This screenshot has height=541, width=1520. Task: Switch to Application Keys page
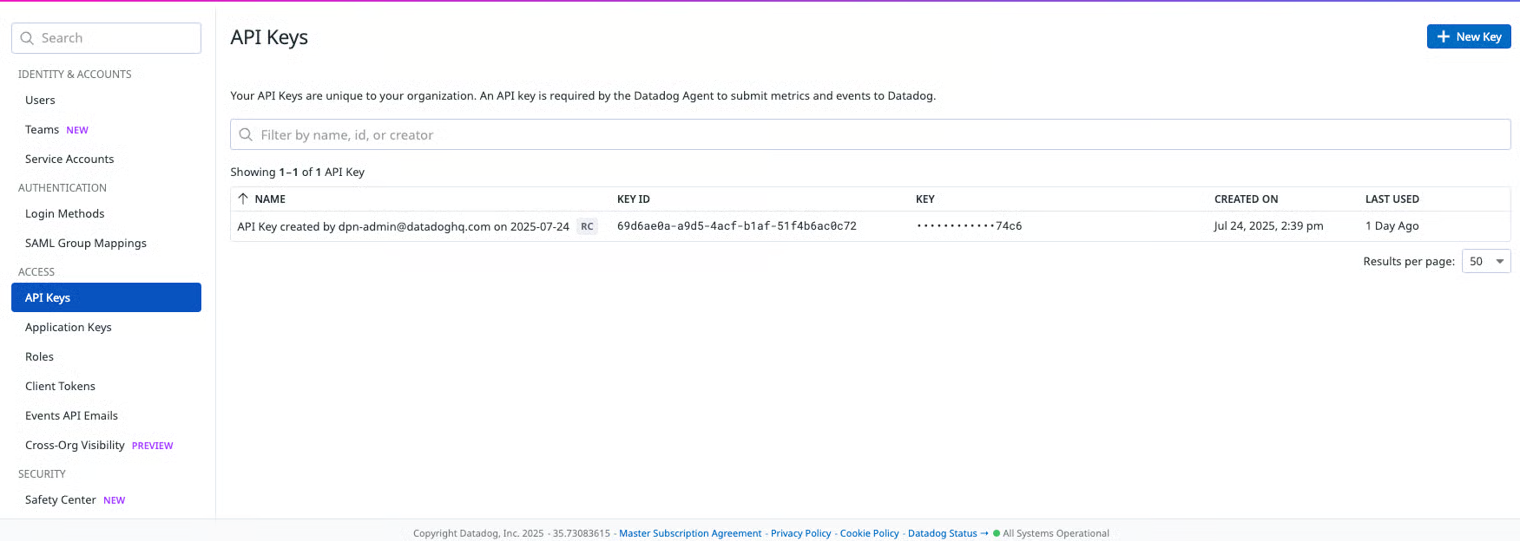pos(68,327)
